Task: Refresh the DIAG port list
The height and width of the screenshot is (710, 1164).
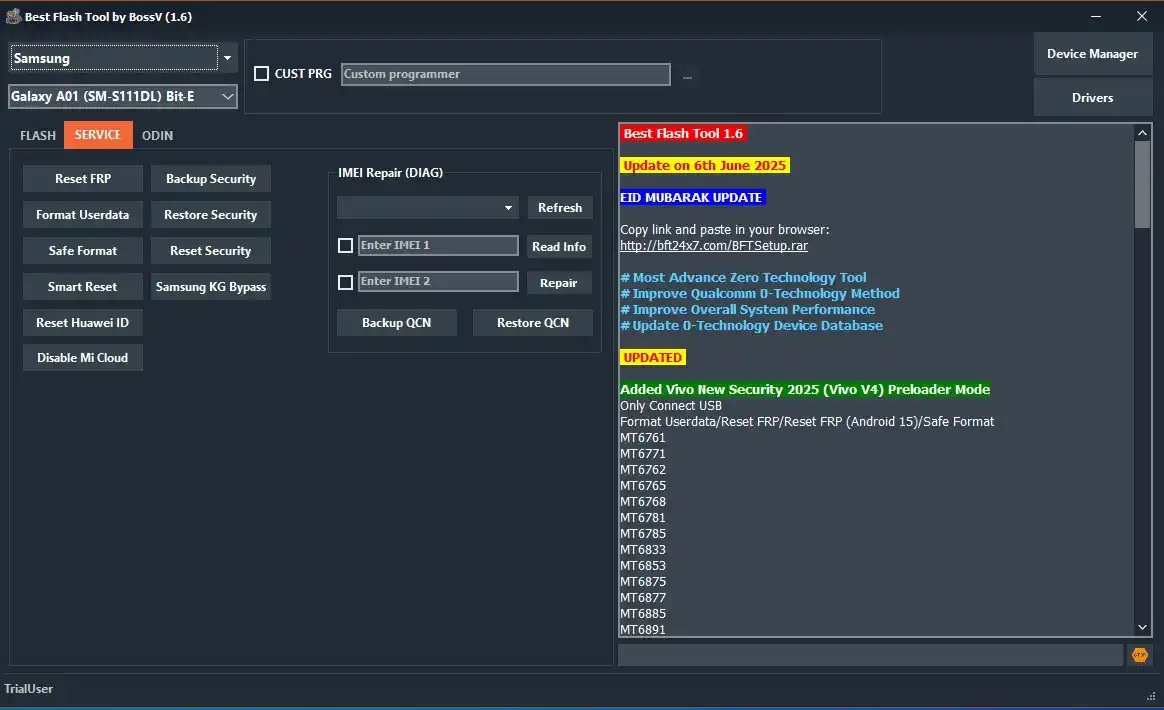Action: click(560, 208)
